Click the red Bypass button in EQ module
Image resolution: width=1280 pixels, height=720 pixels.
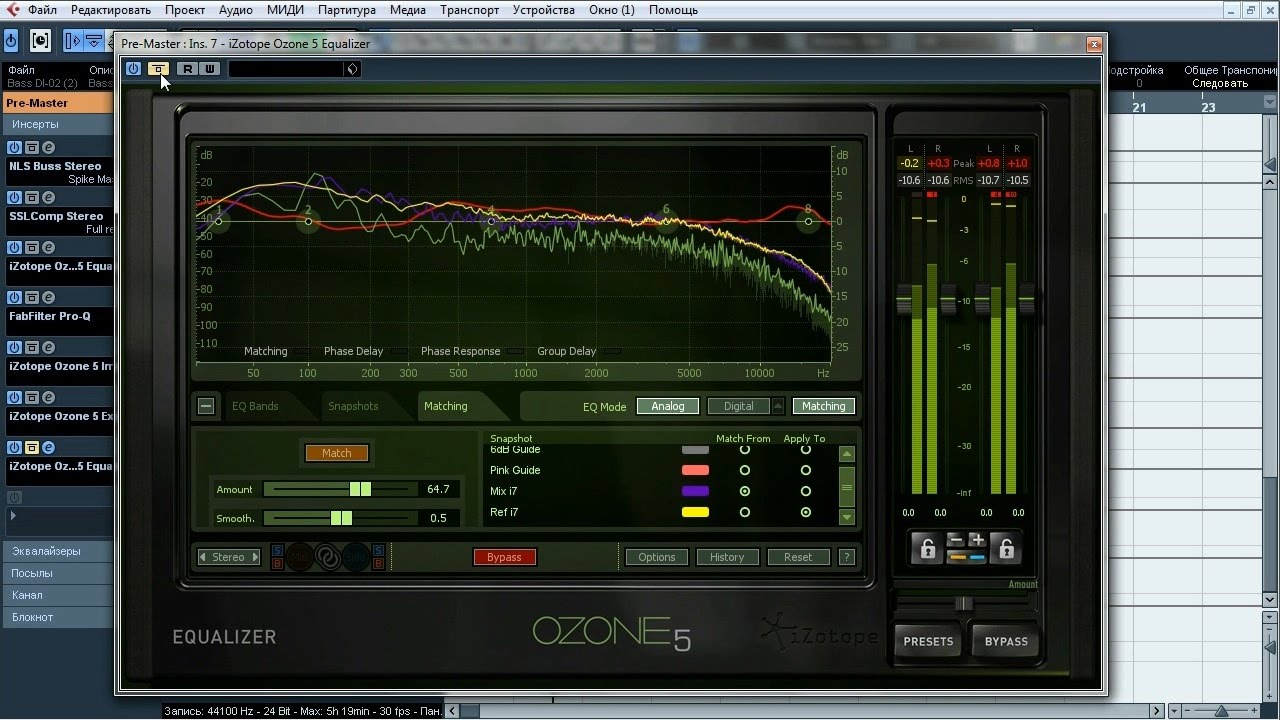coord(504,557)
